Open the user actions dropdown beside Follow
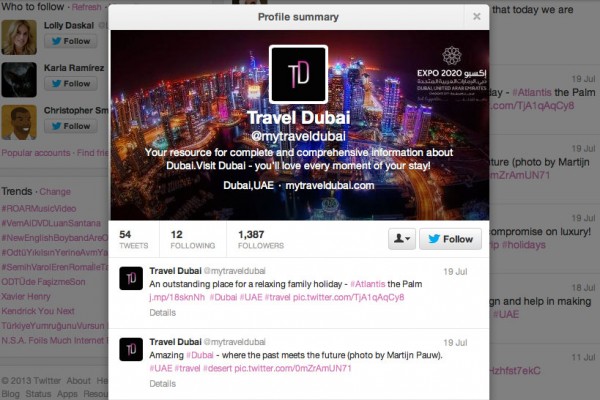 402,239
